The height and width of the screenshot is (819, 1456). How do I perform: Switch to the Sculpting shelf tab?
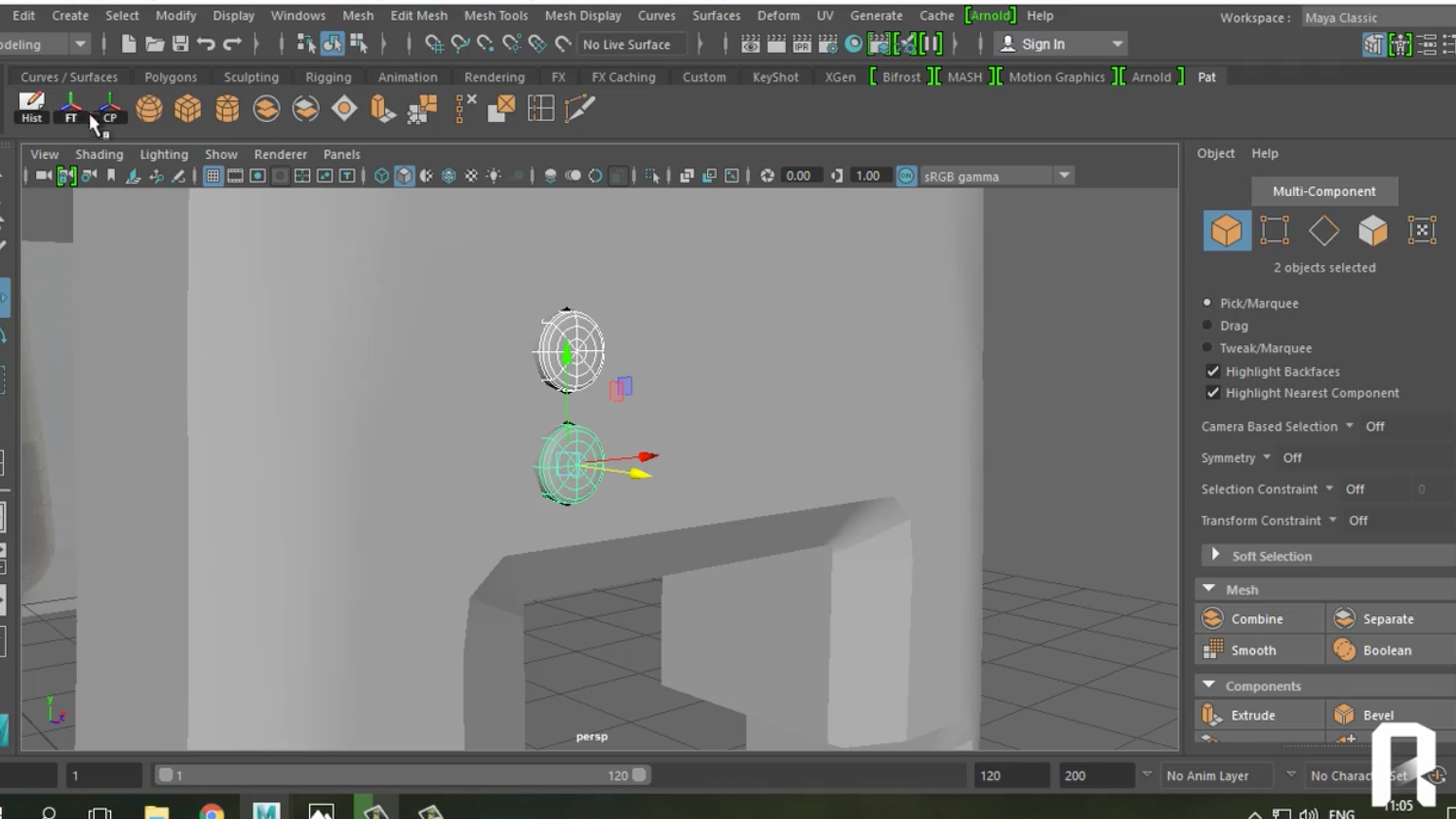251,77
